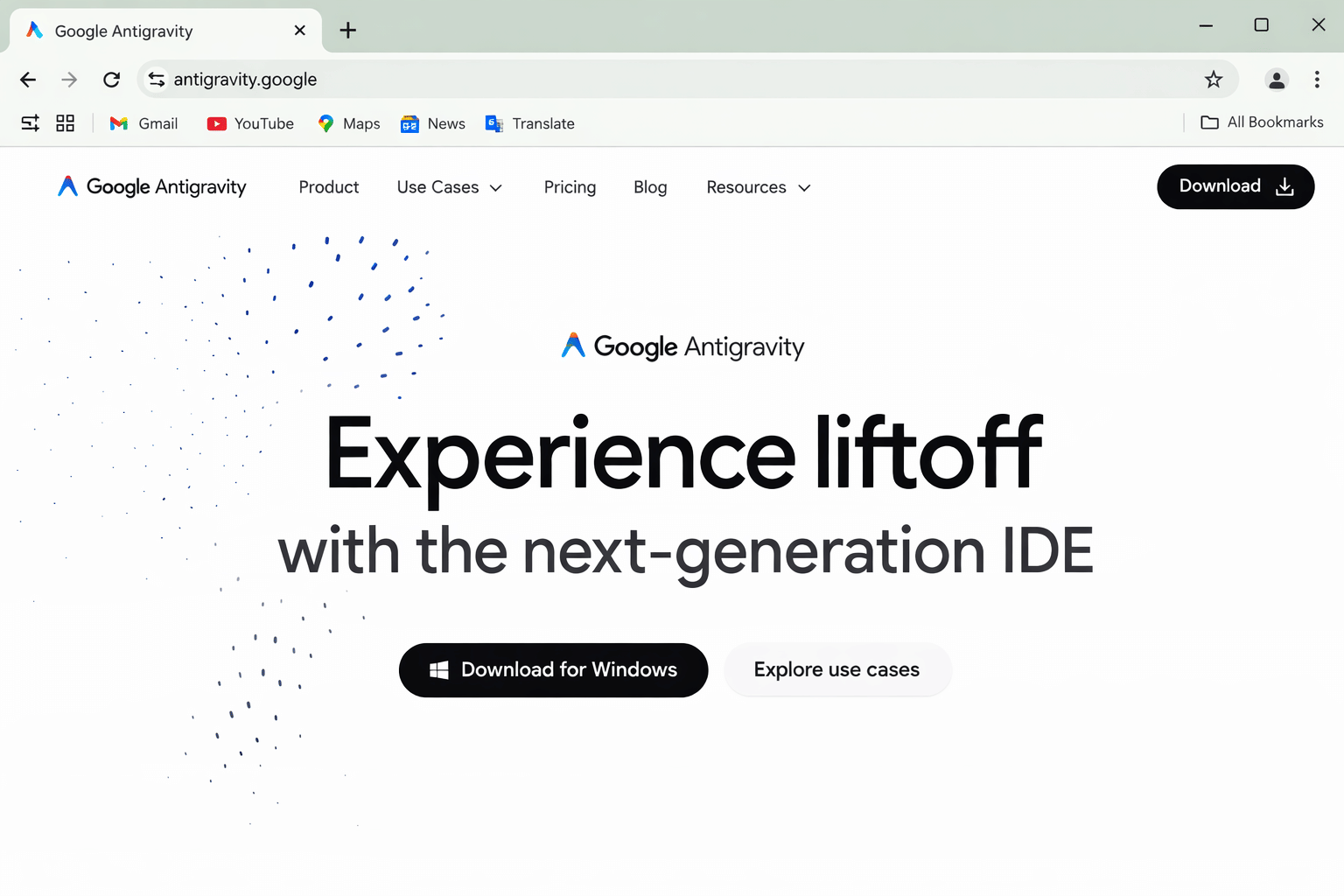Click Download for Windows
The width and height of the screenshot is (1344, 896).
553,670
